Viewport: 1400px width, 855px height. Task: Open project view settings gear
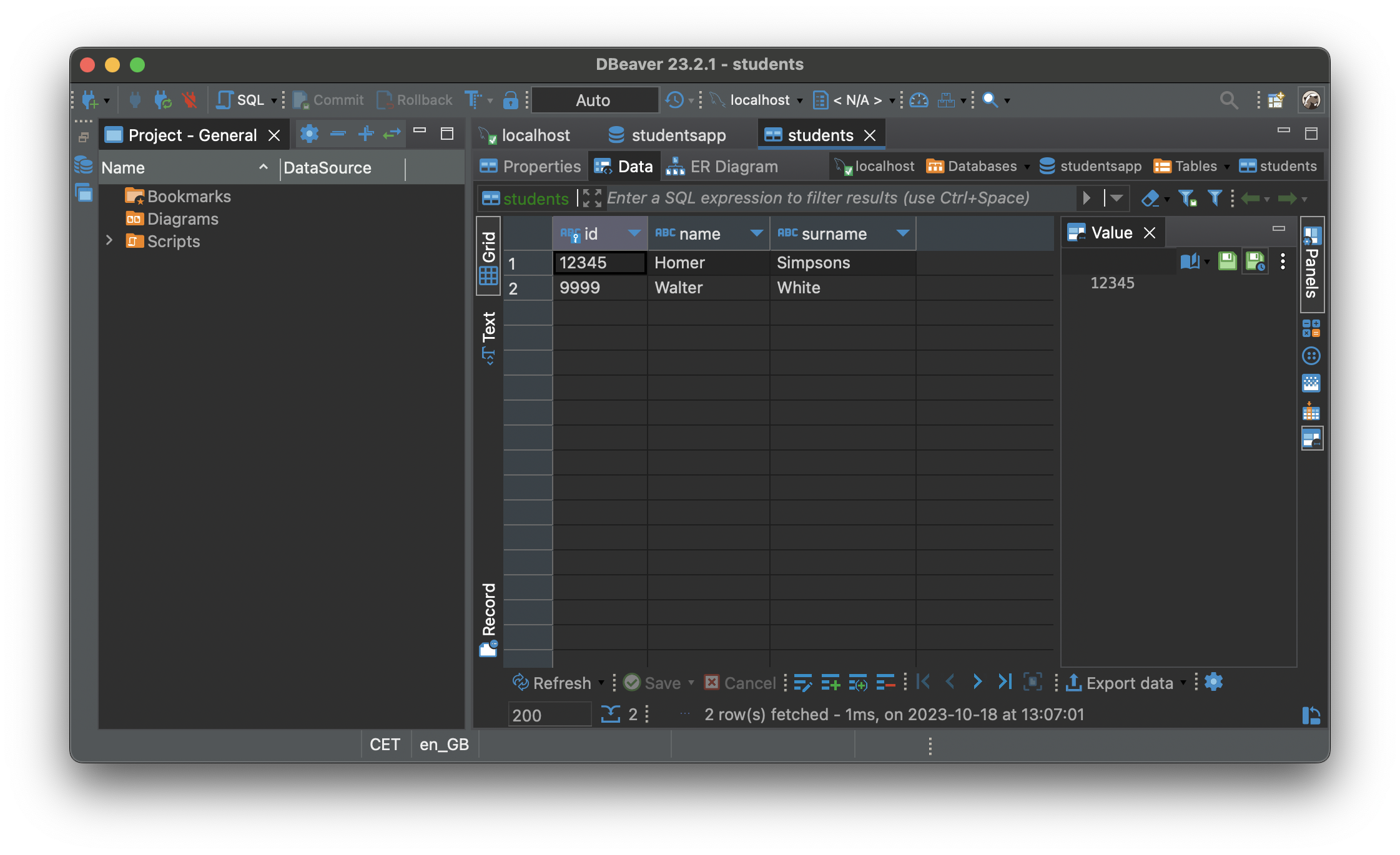(x=309, y=134)
